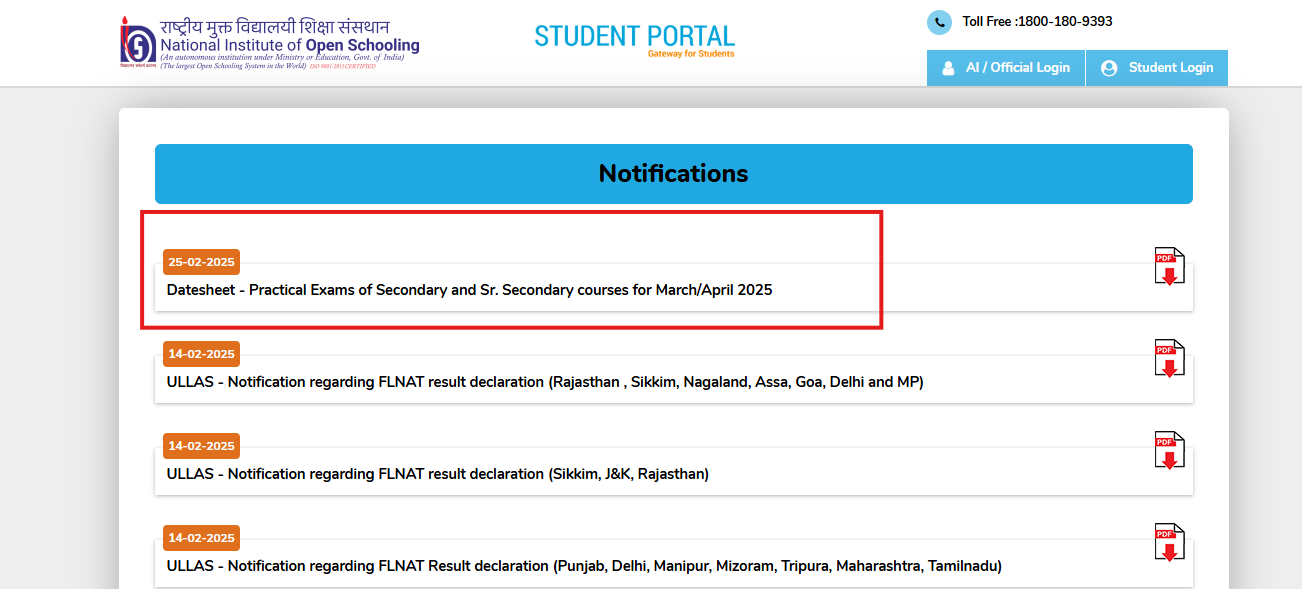Click the person icon on AI / Official Login
Screen dimensions: 1302x589
947,68
